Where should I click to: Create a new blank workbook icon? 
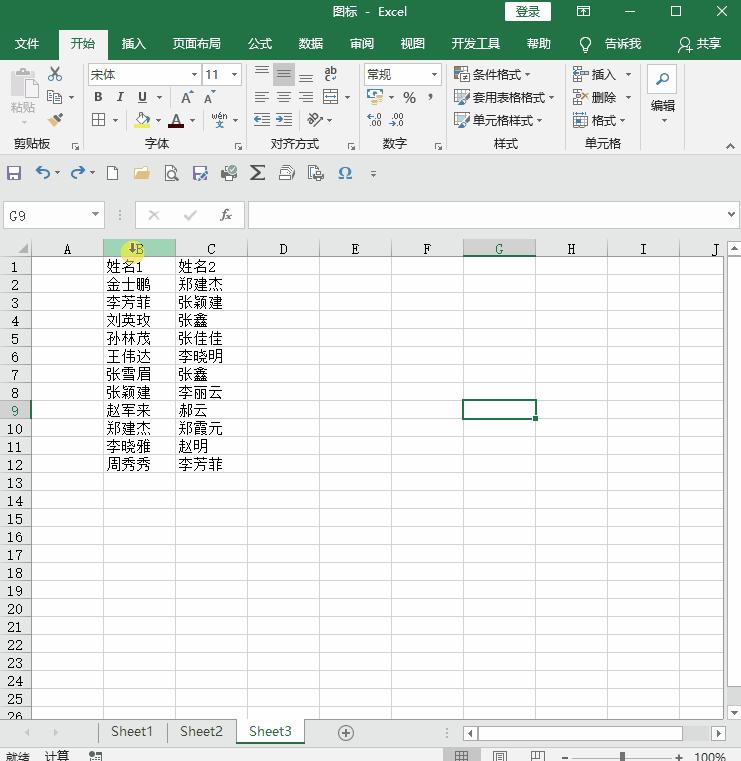point(113,173)
